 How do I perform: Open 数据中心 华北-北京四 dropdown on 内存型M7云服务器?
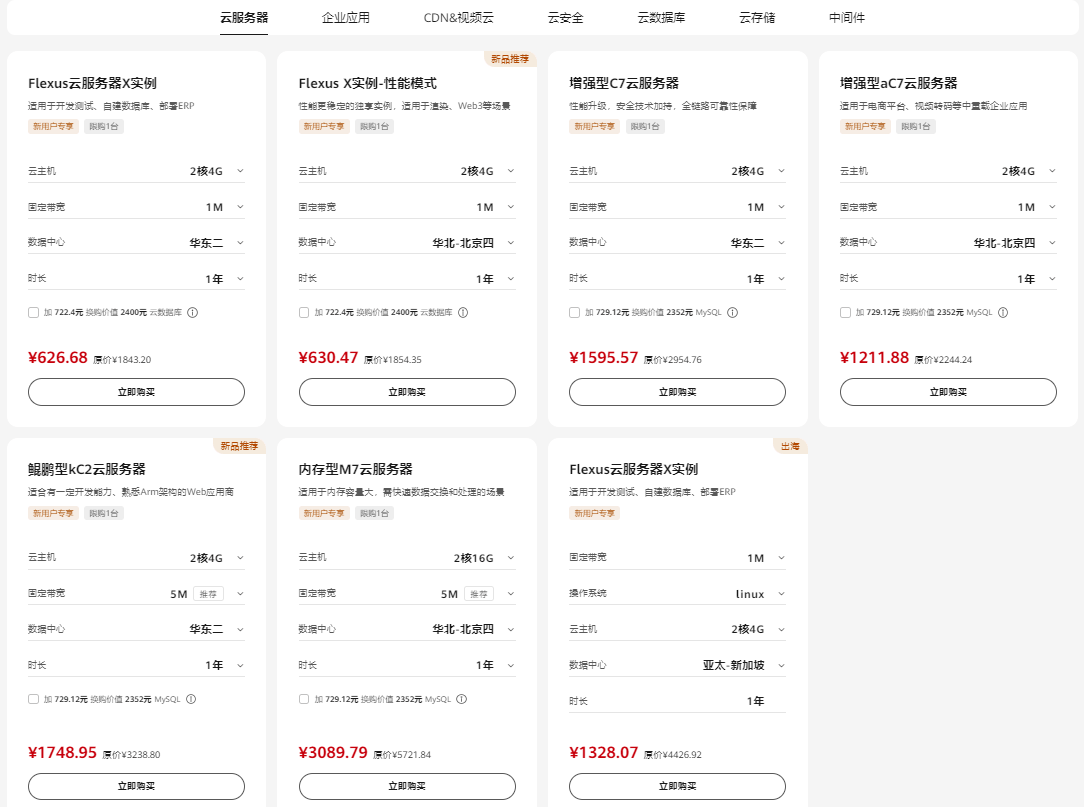point(407,629)
